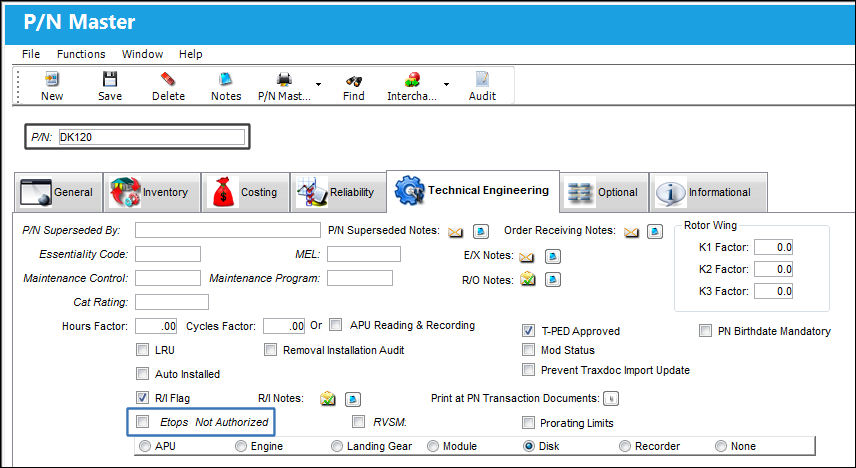Viewport: 856px width, 468px height.
Task: Click the blue note icon beside R/O Notes
Action: [x=553, y=280]
